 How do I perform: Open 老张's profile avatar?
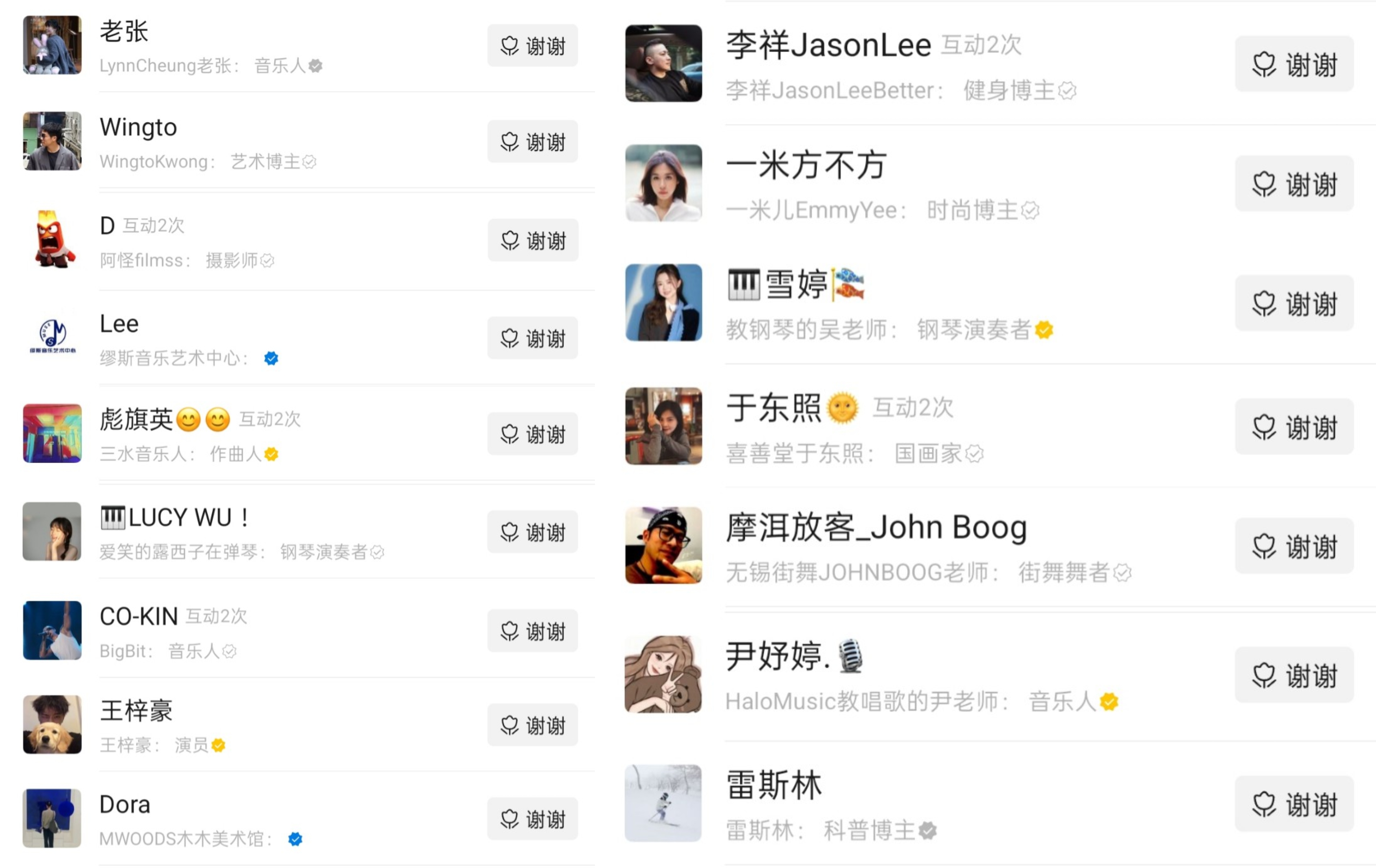pyautogui.click(x=52, y=45)
